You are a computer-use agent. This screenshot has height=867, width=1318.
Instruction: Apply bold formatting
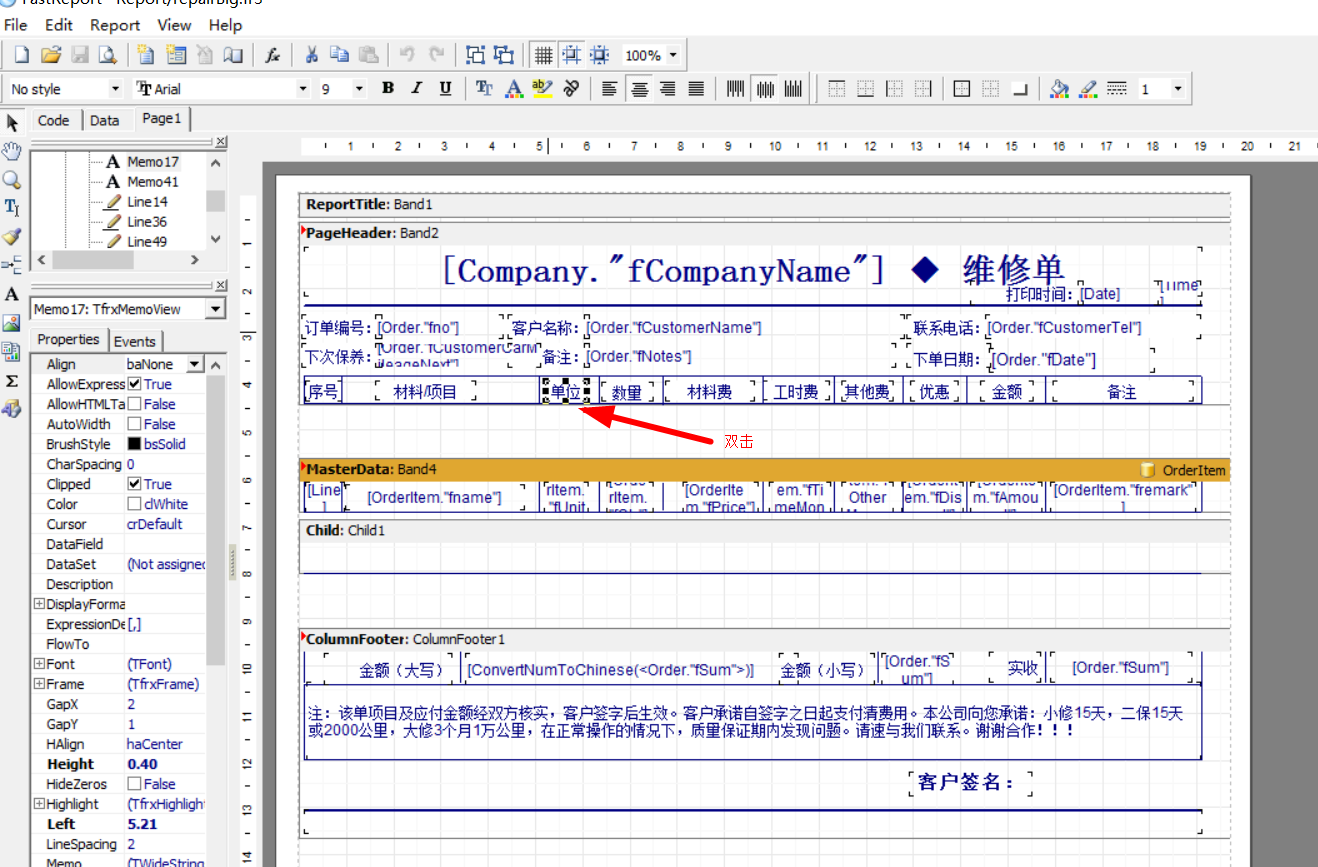coord(388,89)
